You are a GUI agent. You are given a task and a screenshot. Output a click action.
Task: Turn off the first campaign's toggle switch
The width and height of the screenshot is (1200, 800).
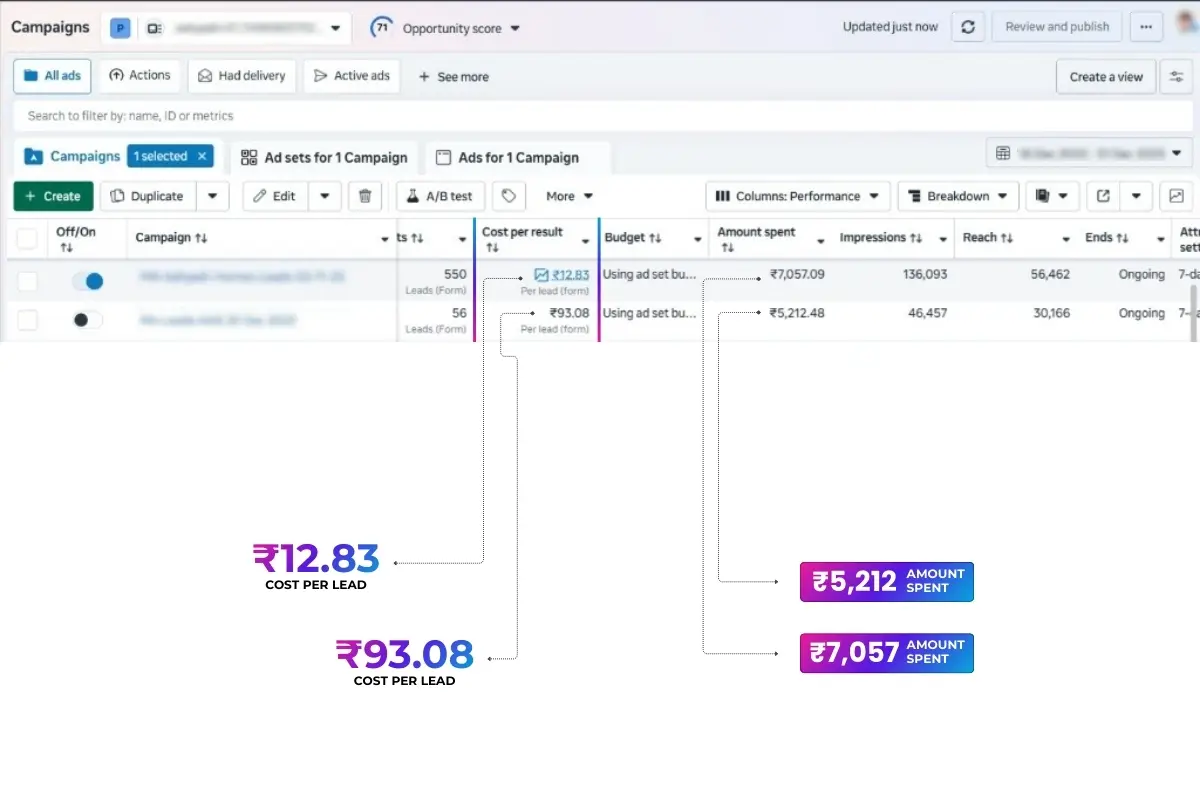coord(88,281)
